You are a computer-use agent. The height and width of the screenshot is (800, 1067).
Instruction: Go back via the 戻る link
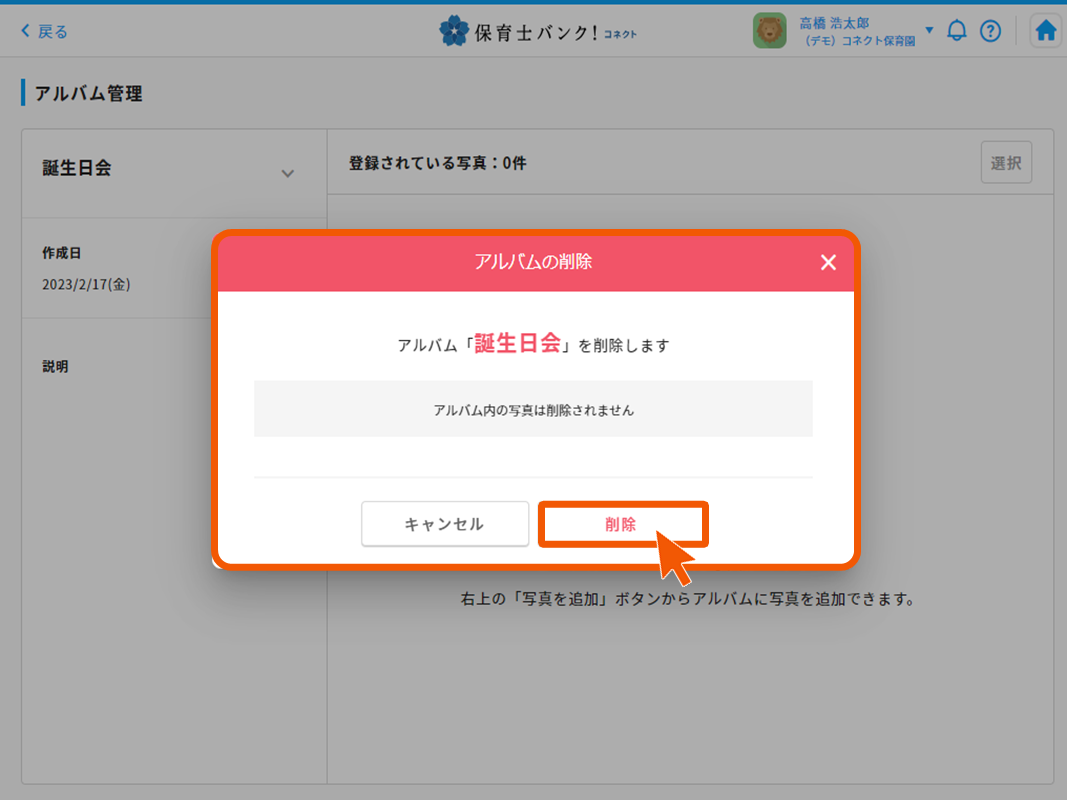coord(46,31)
